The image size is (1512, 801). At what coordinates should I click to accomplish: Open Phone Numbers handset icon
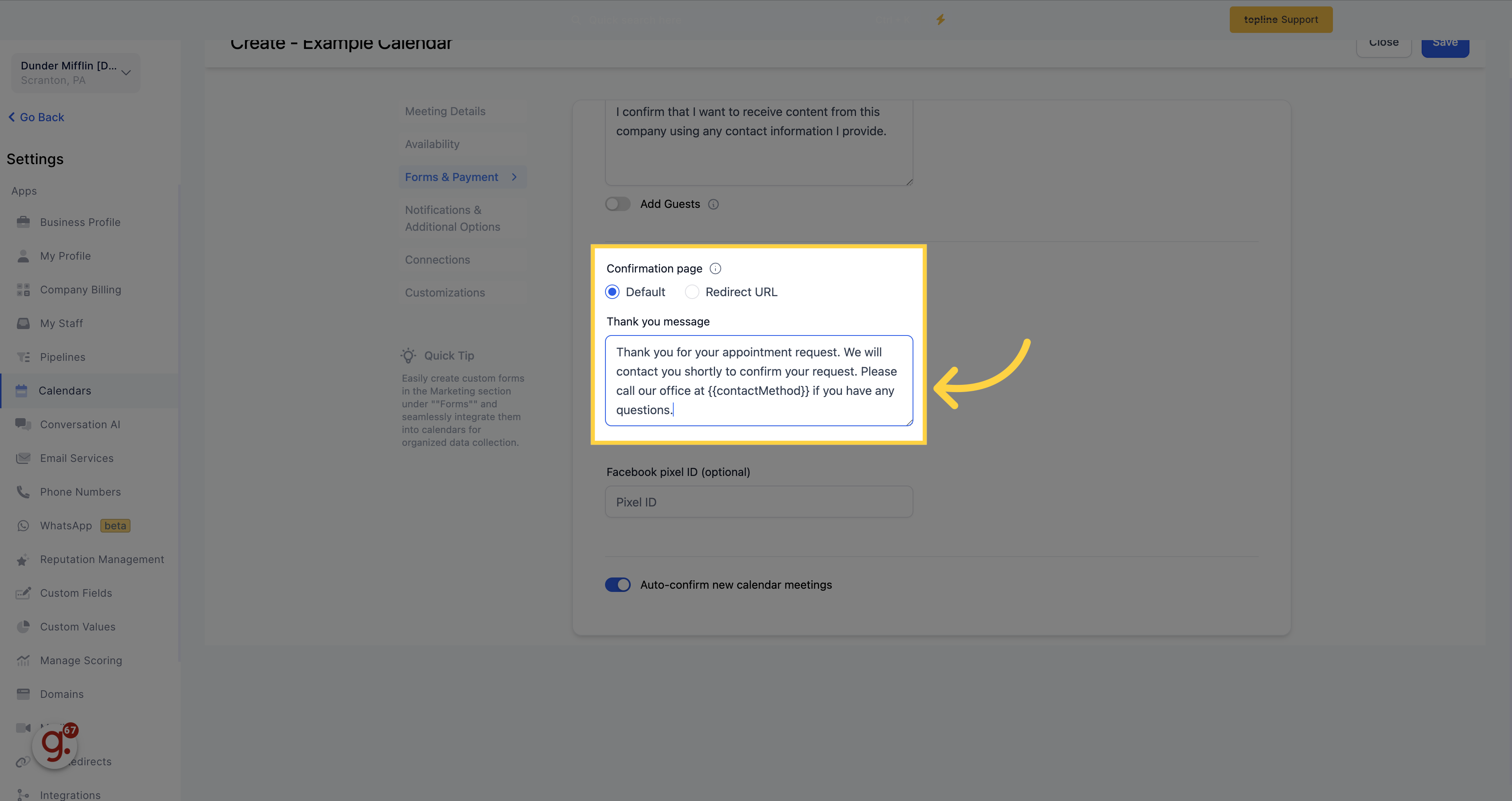tap(23, 492)
